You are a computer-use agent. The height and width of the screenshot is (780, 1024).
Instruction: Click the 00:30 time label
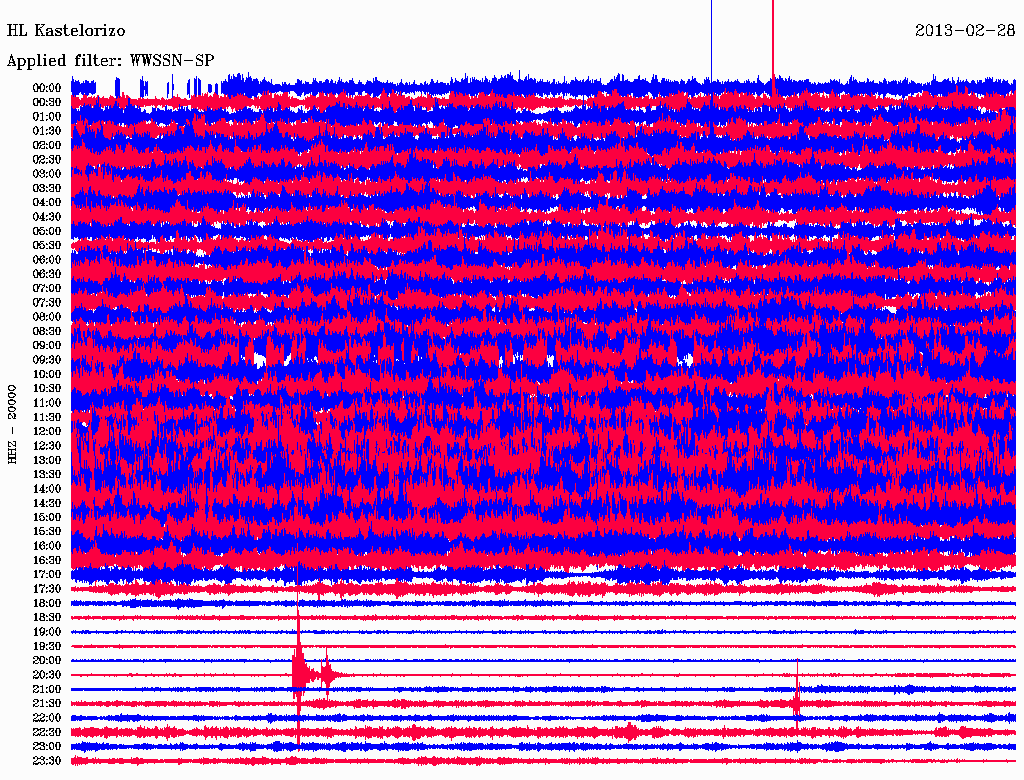point(47,102)
